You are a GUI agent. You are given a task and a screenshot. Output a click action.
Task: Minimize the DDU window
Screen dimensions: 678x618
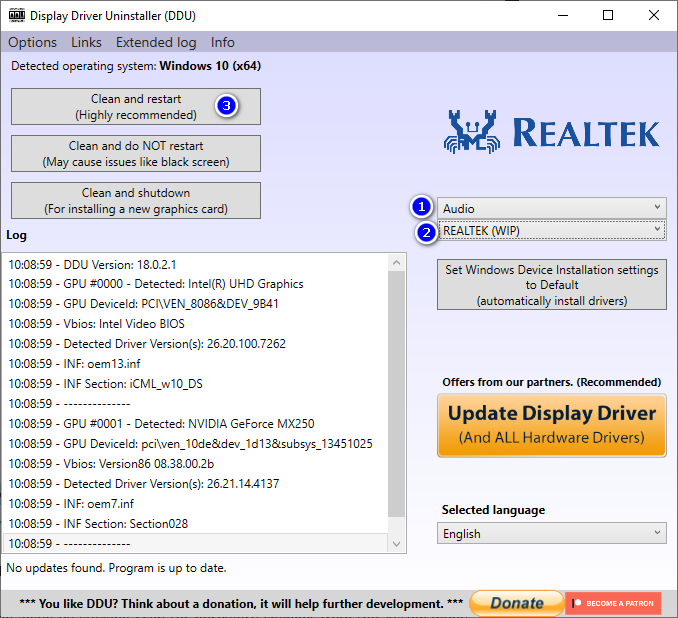tap(563, 16)
